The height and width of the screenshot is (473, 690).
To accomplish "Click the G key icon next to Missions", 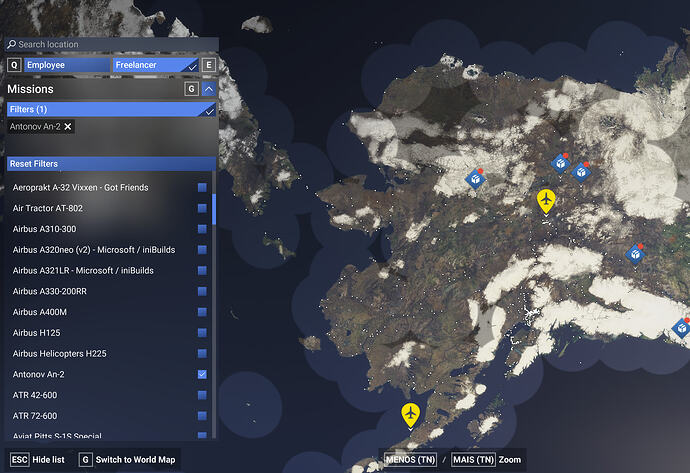I will point(191,89).
